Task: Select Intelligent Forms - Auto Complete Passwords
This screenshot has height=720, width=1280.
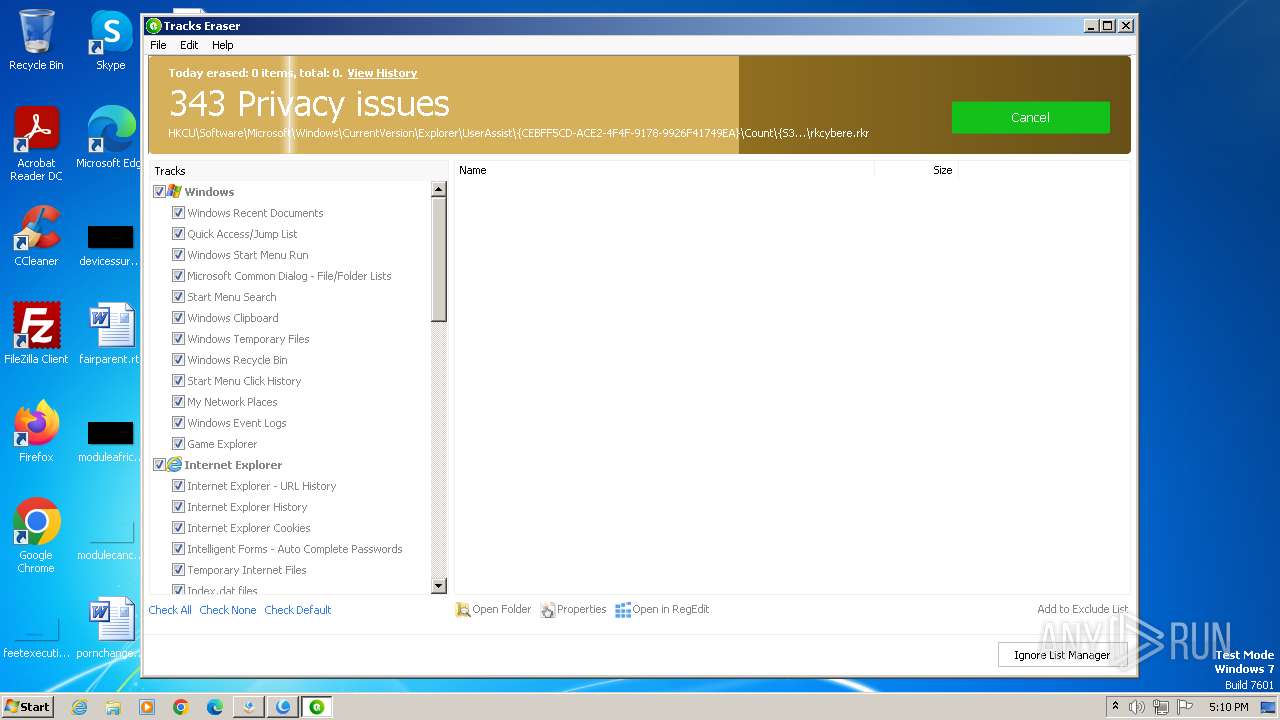Action: (295, 549)
